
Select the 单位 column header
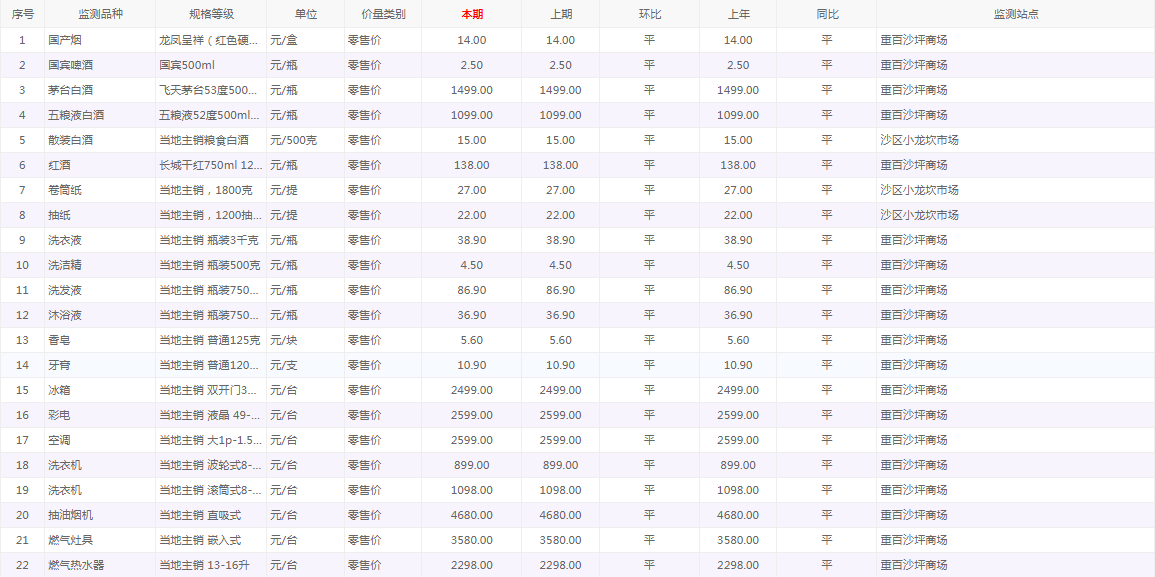coord(305,14)
